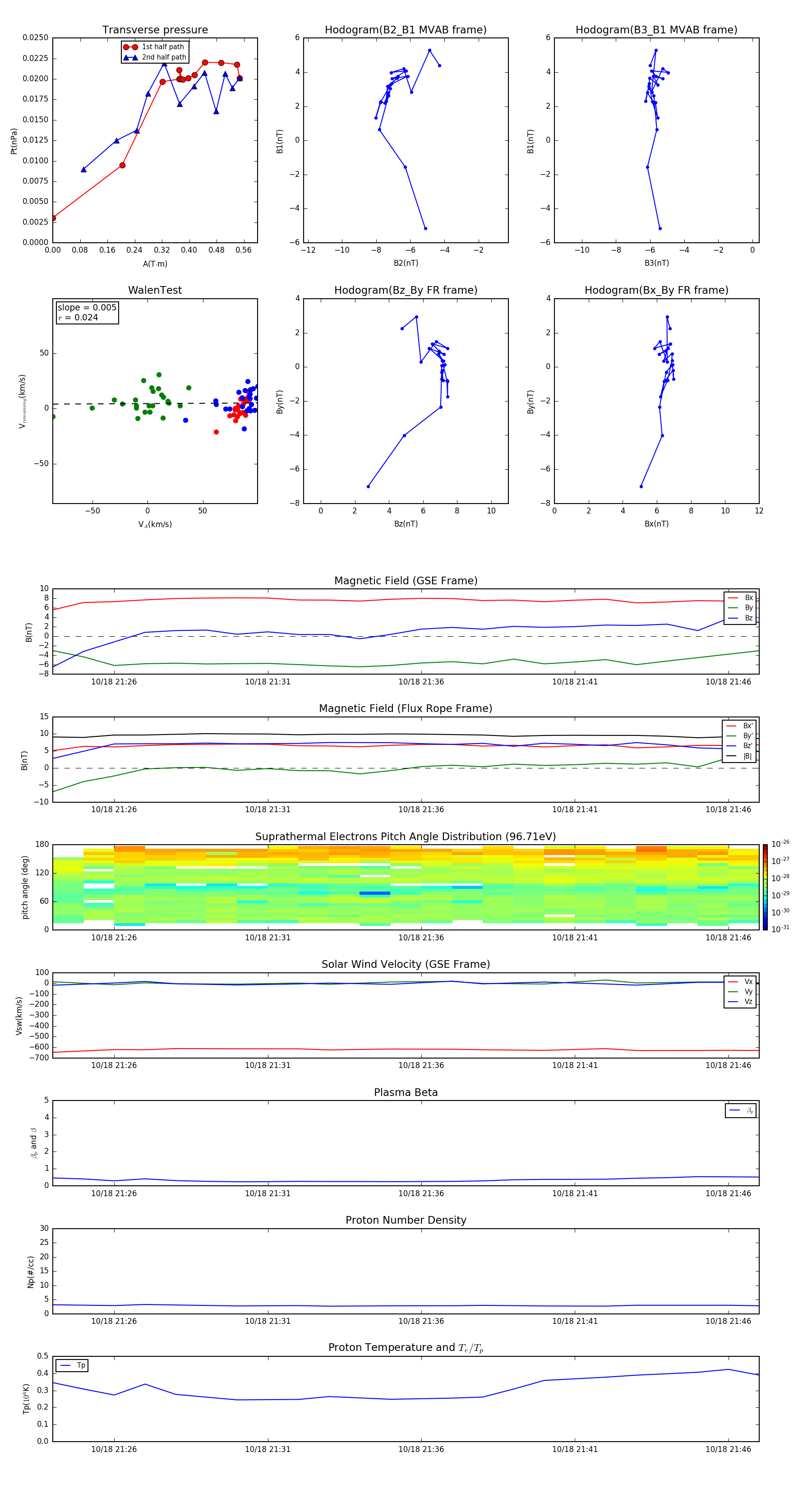Click the Bz legend entry in GSE panel

[x=740, y=618]
